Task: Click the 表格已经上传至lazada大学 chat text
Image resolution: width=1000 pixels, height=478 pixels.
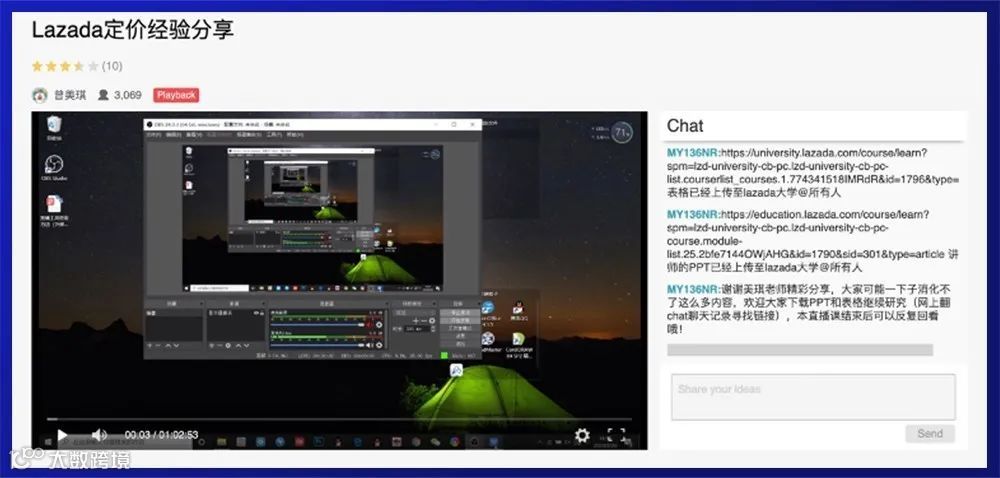Action: coord(754,192)
